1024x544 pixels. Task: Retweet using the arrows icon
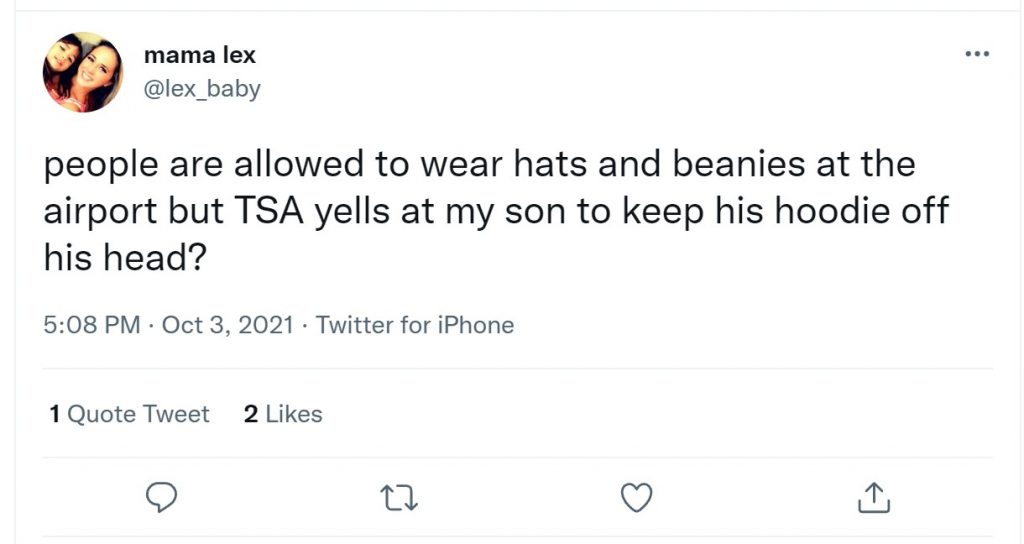pyautogui.click(x=399, y=498)
